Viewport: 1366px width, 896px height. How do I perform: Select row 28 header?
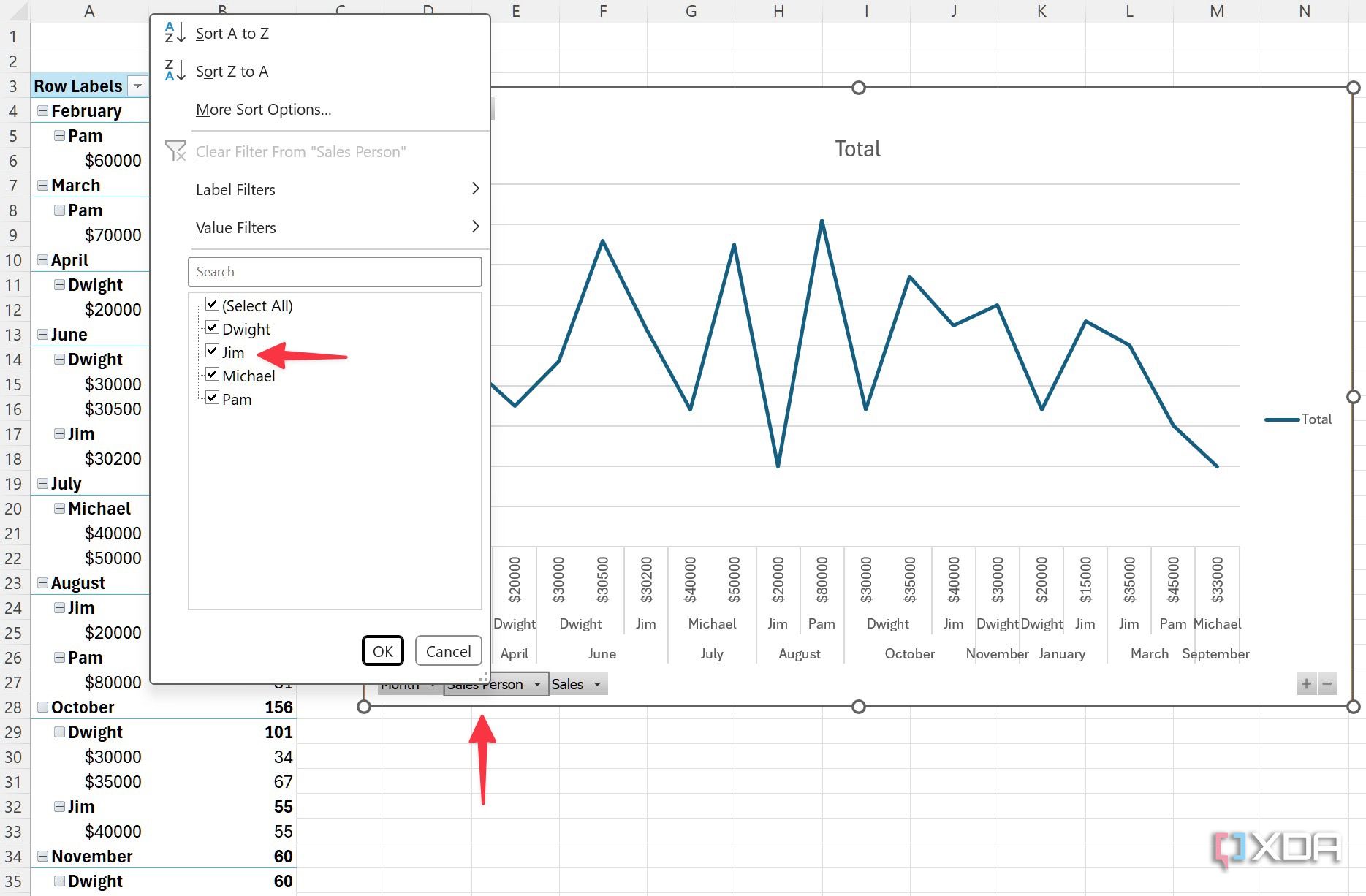14,707
